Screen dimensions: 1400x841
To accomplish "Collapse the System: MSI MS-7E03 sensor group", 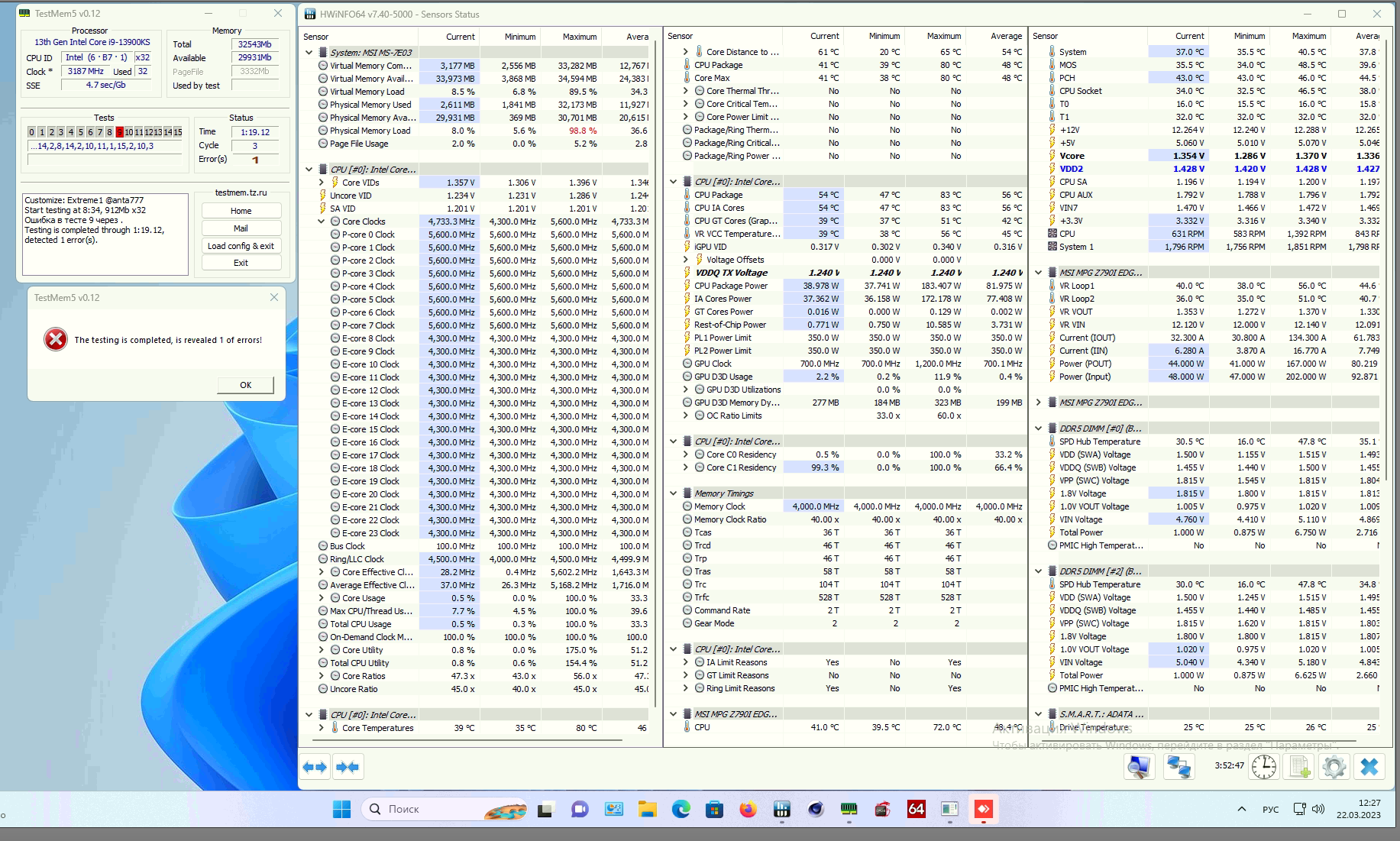I will click(309, 53).
